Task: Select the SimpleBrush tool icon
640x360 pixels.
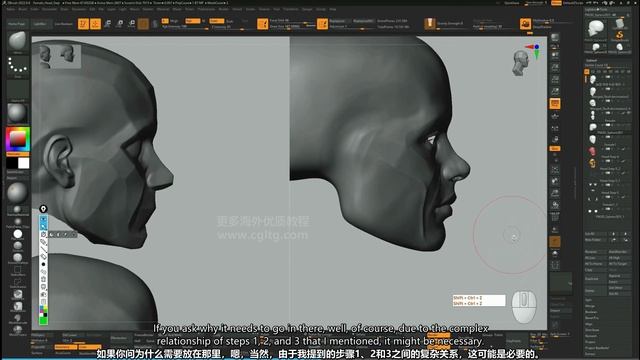Action: point(620,35)
